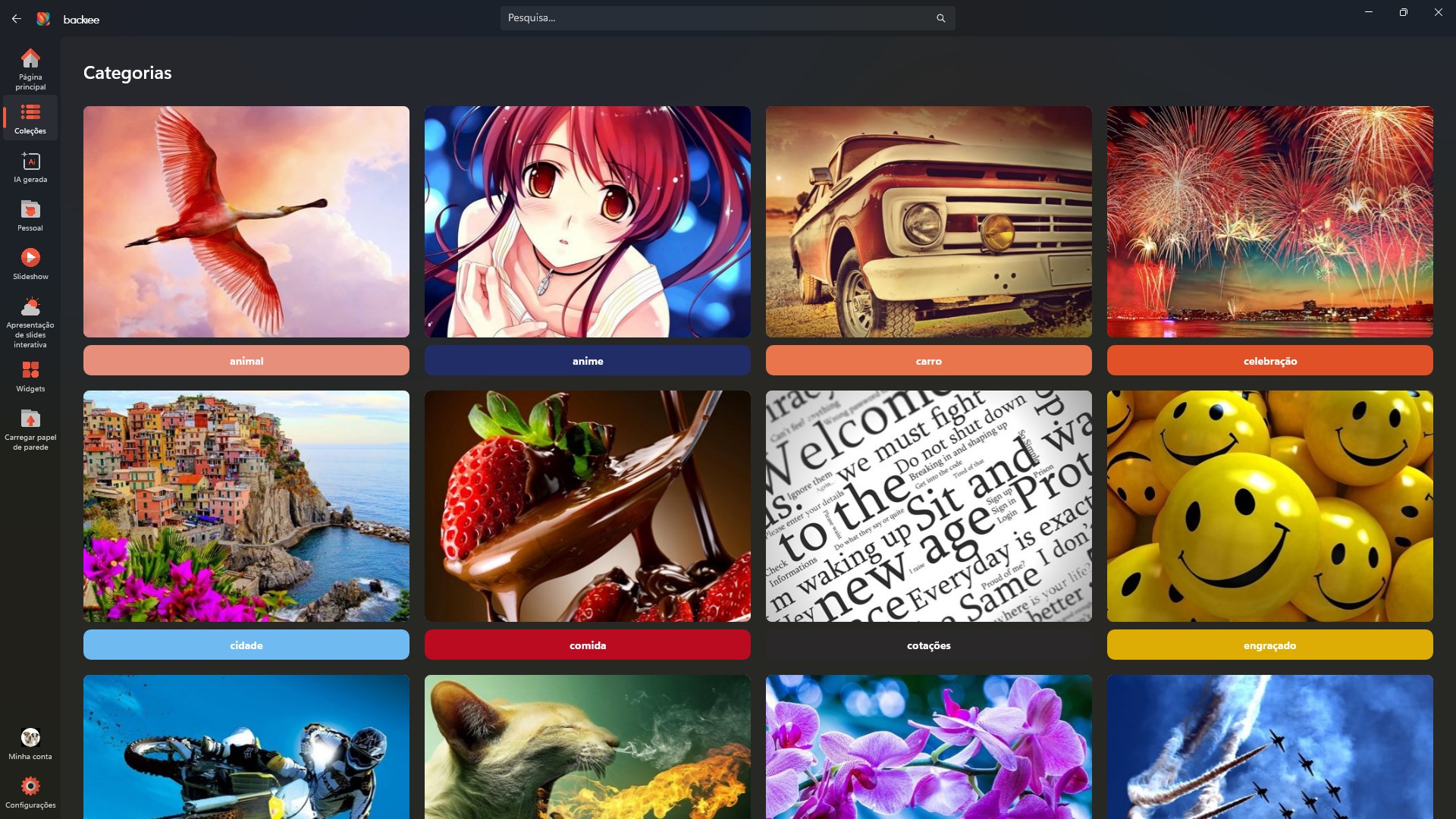Click the yellow smiley engraçado thumbnail

(x=1270, y=506)
